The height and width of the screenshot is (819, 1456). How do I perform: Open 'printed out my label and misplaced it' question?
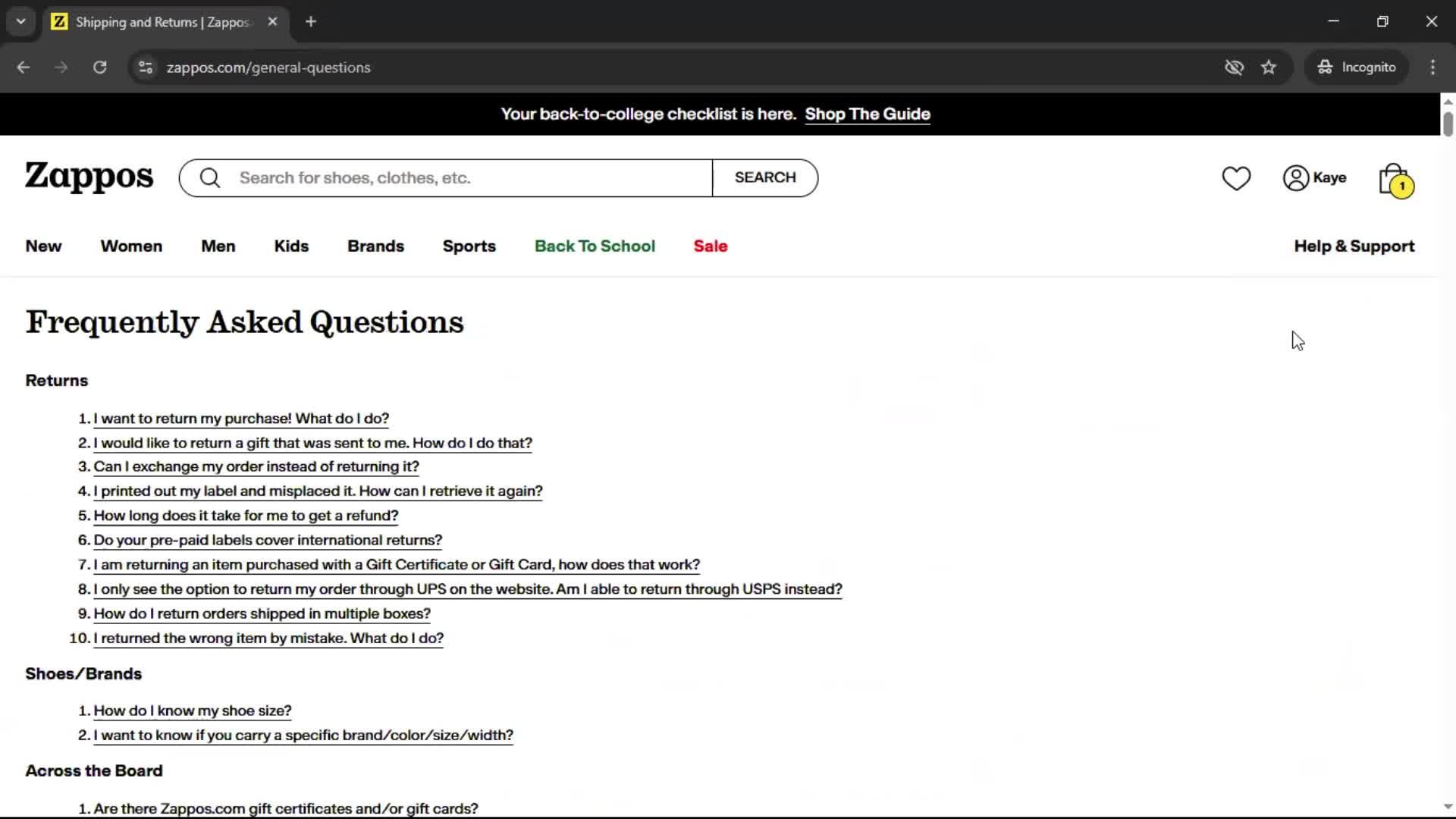[318, 491]
